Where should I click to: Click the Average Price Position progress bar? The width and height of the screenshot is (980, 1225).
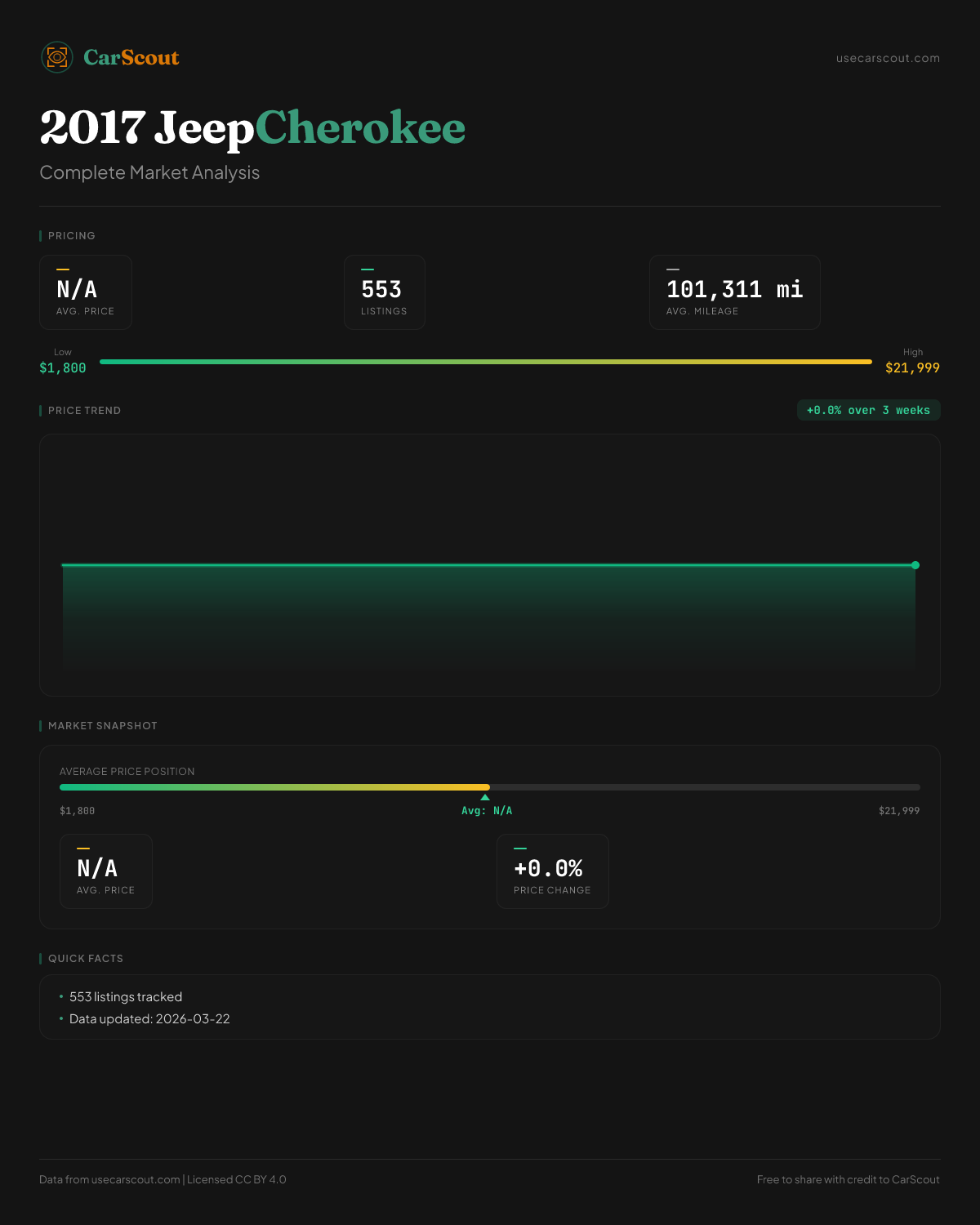pyautogui.click(x=490, y=787)
